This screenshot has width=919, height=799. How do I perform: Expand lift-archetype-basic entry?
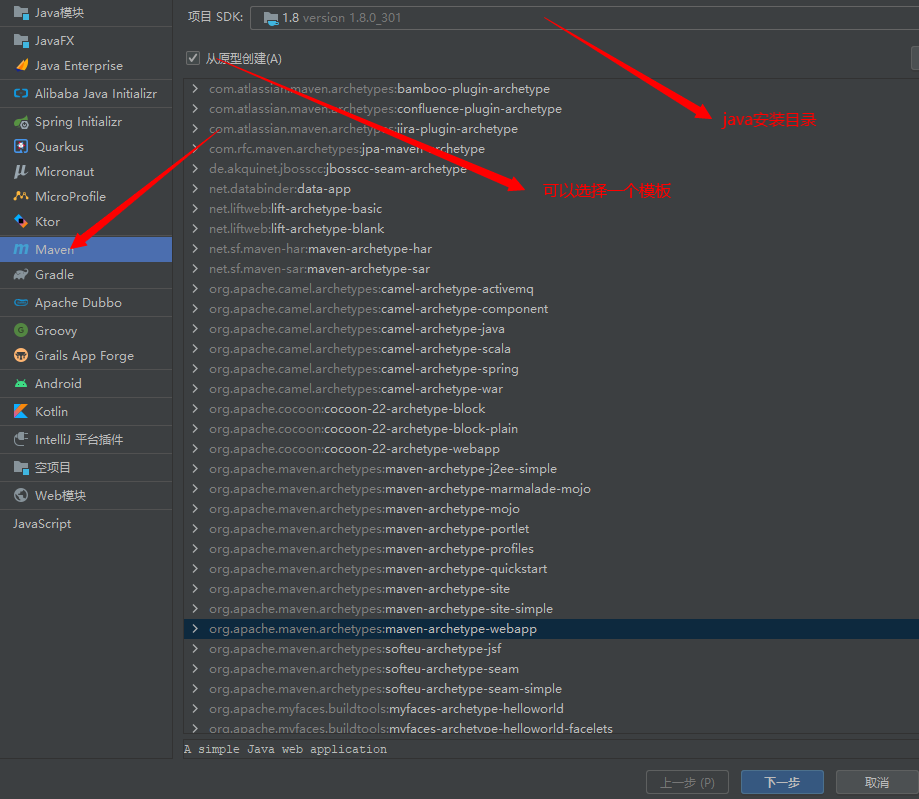tap(195, 209)
